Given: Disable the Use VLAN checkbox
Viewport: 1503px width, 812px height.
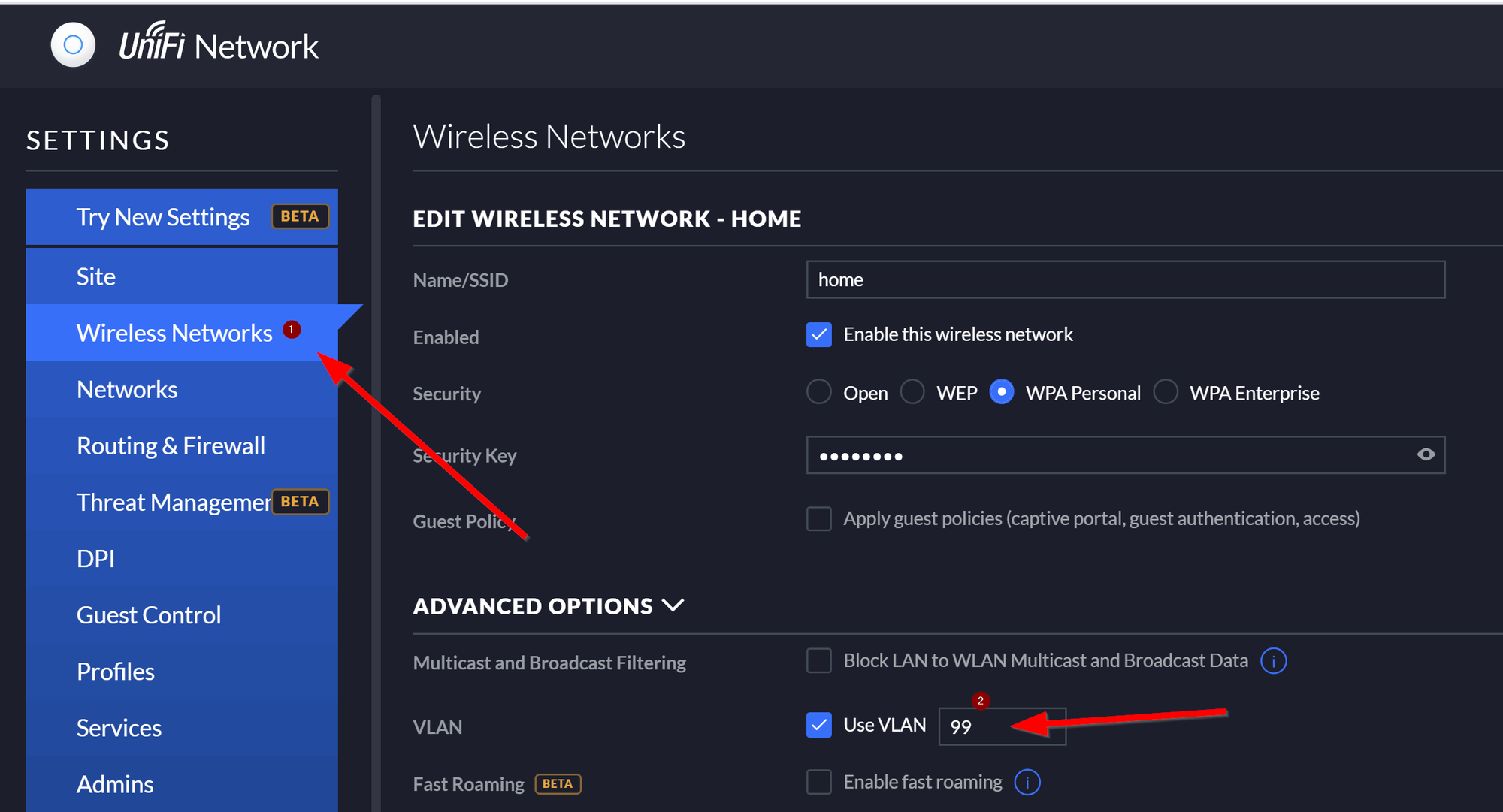Looking at the screenshot, I should (x=818, y=725).
